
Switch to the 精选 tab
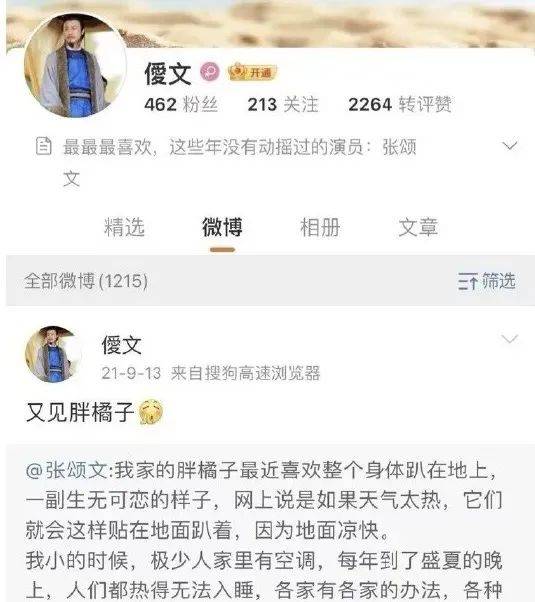(x=124, y=227)
